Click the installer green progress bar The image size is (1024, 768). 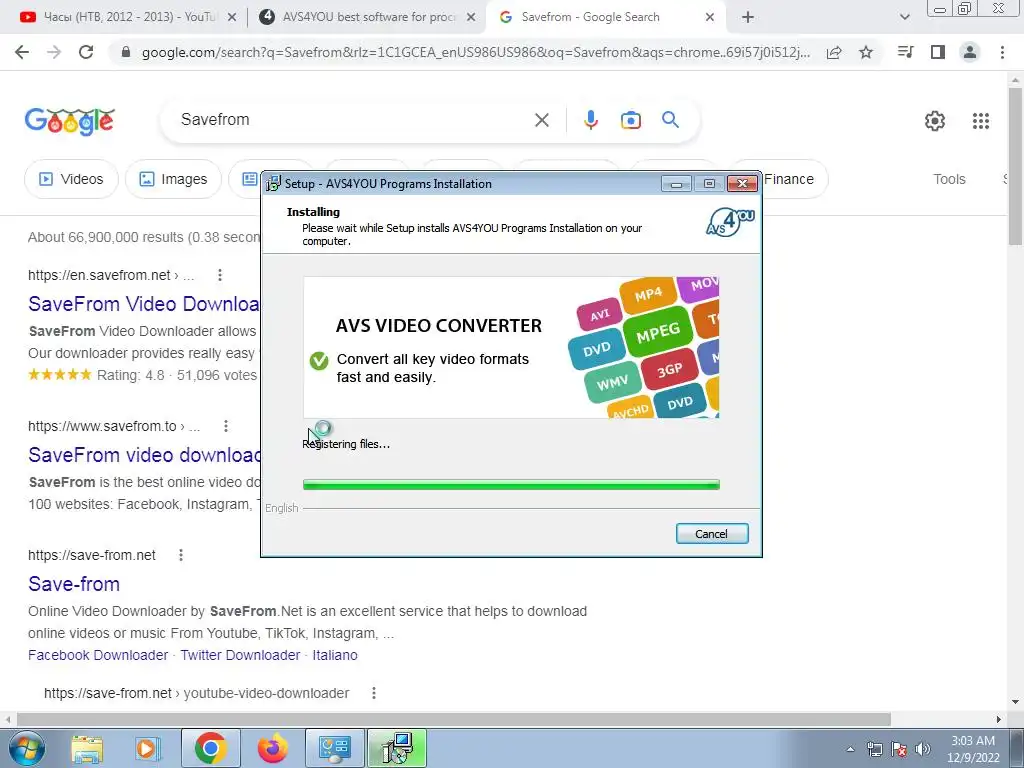pyautogui.click(x=511, y=485)
